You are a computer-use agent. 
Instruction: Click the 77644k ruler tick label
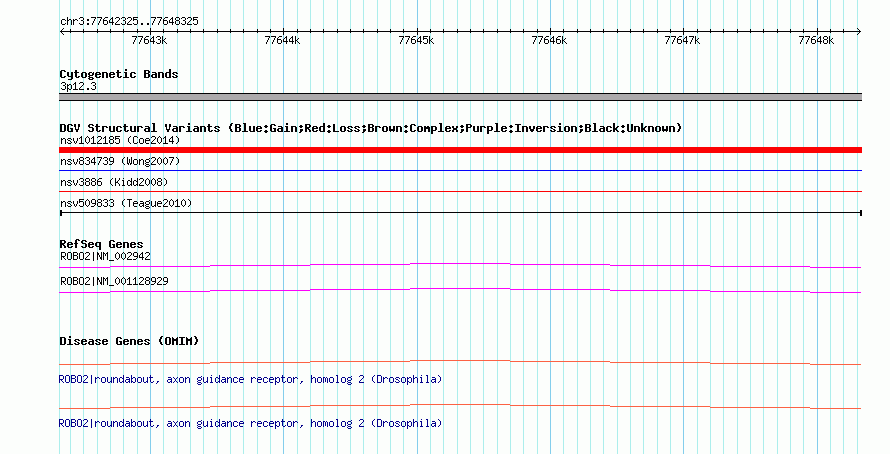click(x=283, y=40)
